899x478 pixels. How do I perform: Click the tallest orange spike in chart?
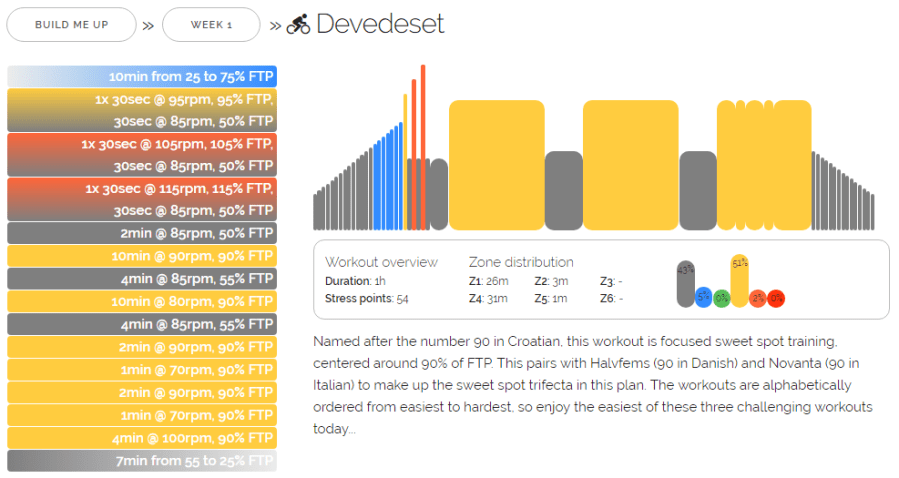click(x=423, y=145)
